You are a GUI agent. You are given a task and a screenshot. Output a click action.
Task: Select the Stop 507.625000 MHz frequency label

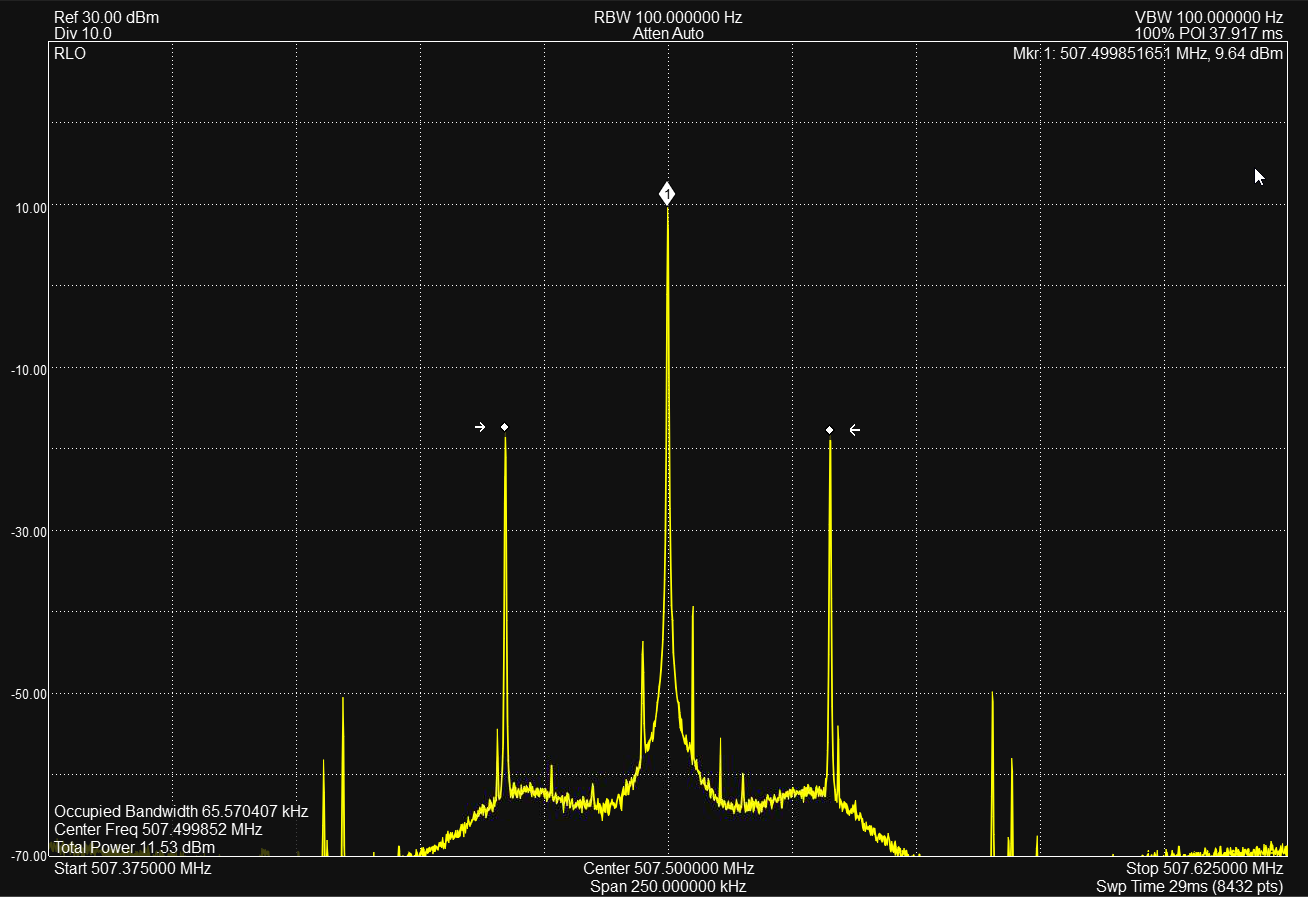point(1204,868)
